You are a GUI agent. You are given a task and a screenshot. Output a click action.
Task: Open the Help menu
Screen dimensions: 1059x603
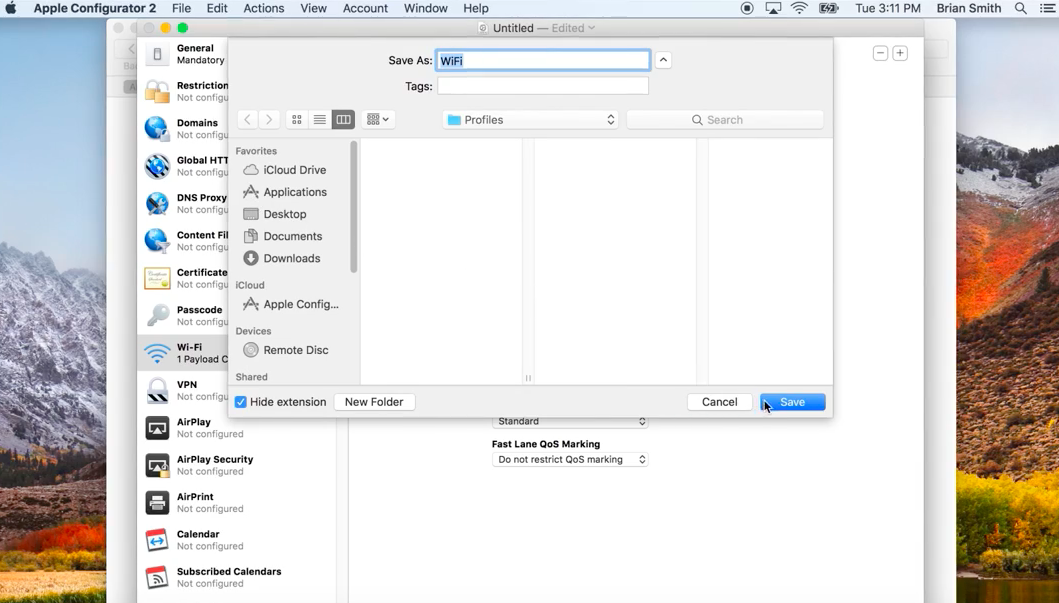coord(475,8)
